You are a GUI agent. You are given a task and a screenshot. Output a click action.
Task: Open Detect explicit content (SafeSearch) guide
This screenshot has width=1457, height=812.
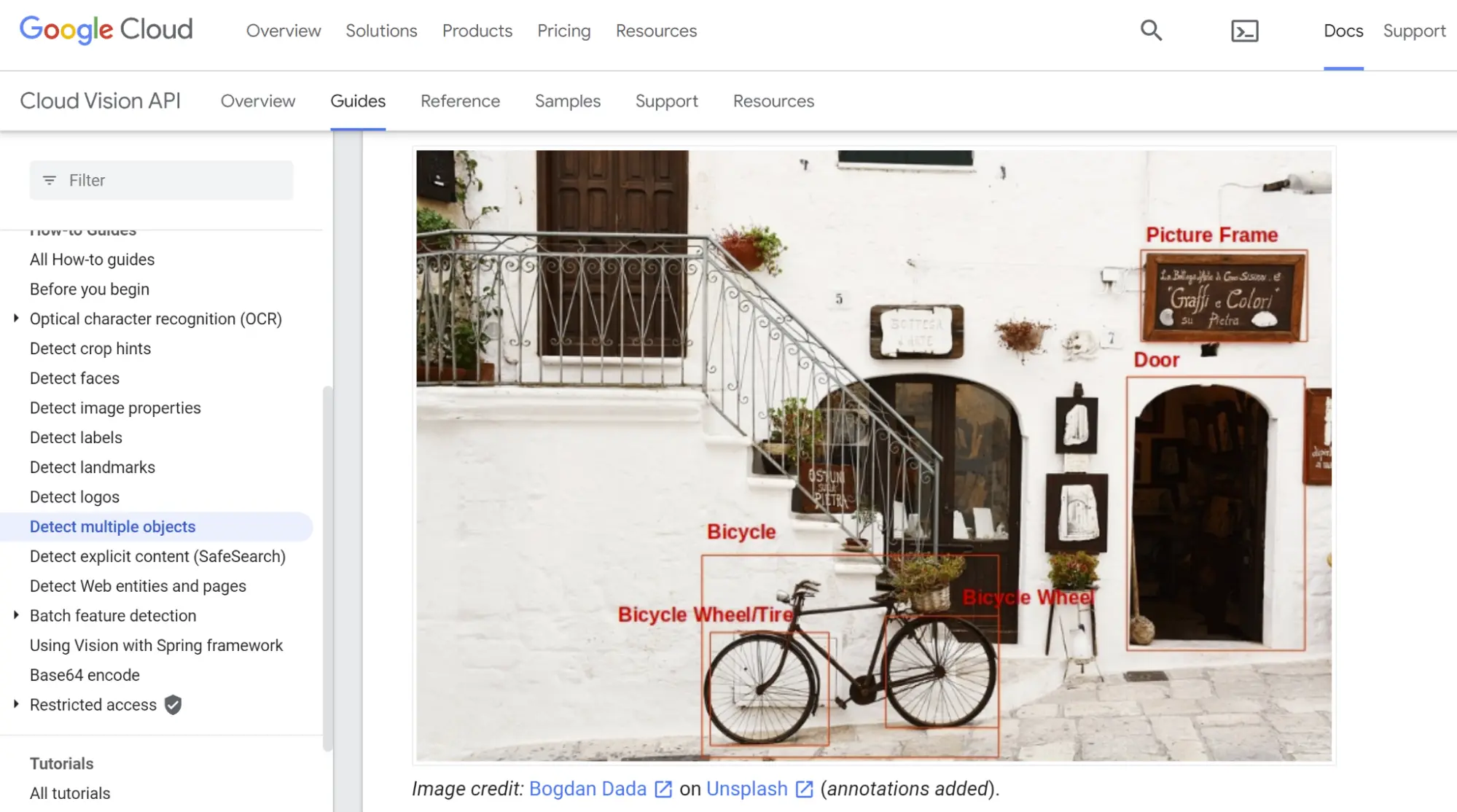click(x=157, y=556)
